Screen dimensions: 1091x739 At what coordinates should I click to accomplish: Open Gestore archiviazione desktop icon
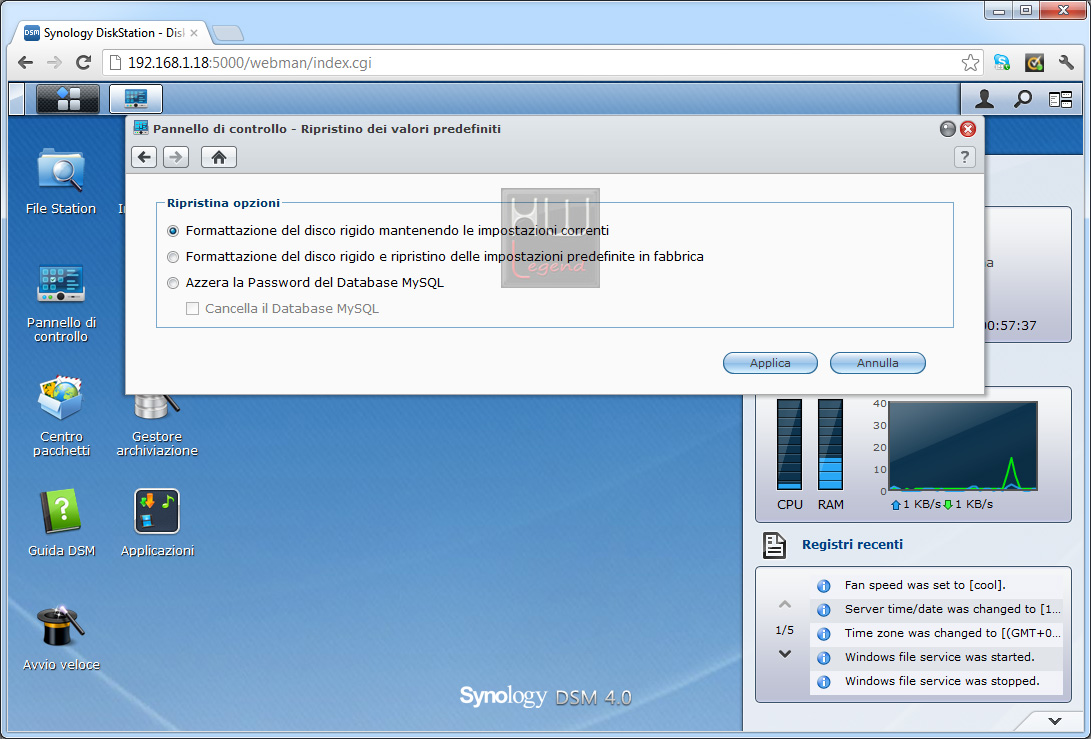[x=157, y=426]
